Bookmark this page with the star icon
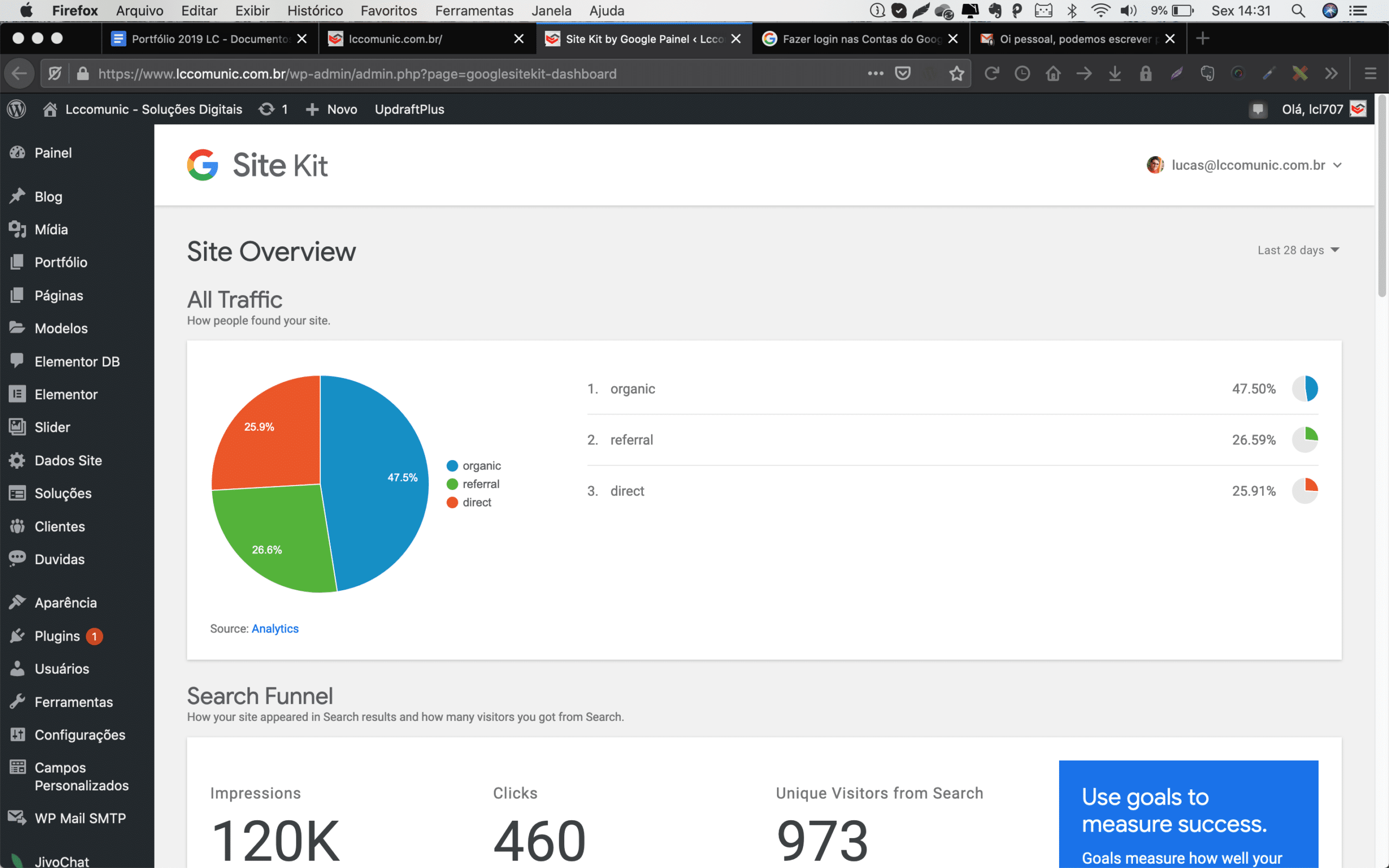The image size is (1389, 868). [956, 73]
